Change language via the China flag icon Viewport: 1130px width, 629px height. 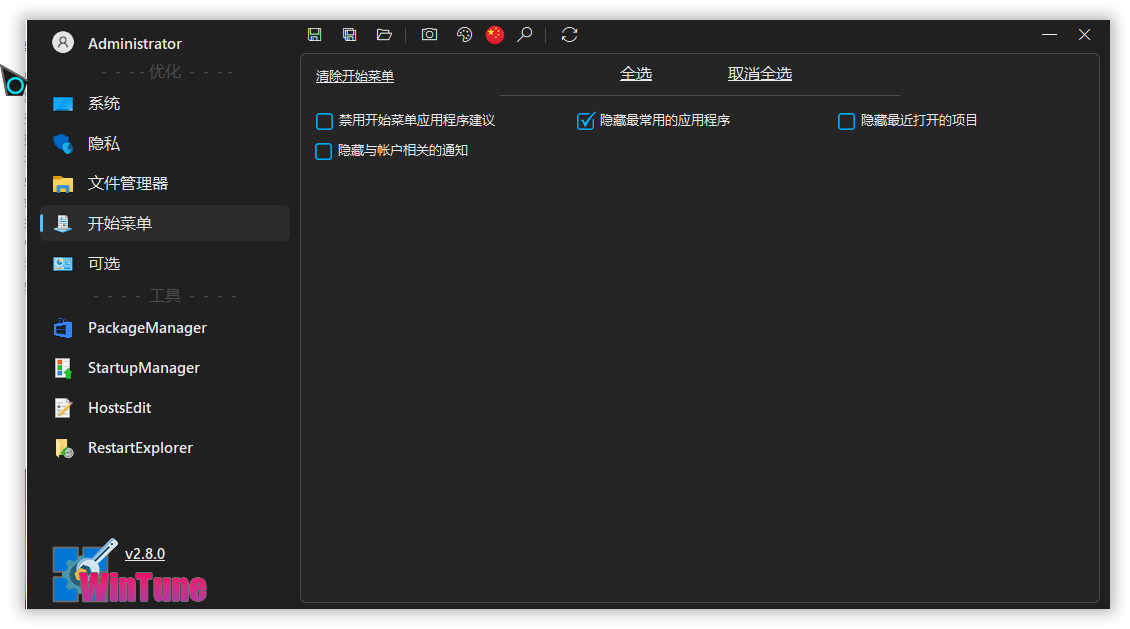(495, 35)
